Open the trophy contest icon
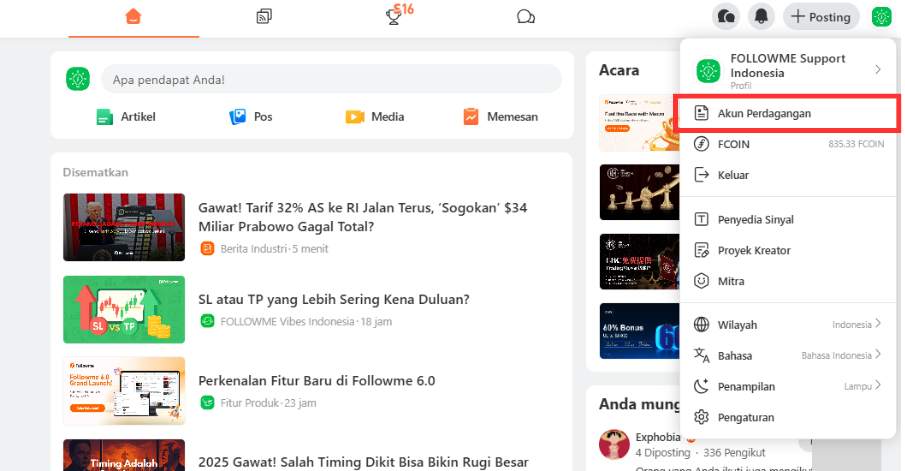This screenshot has height=471, width=905. coord(394,17)
